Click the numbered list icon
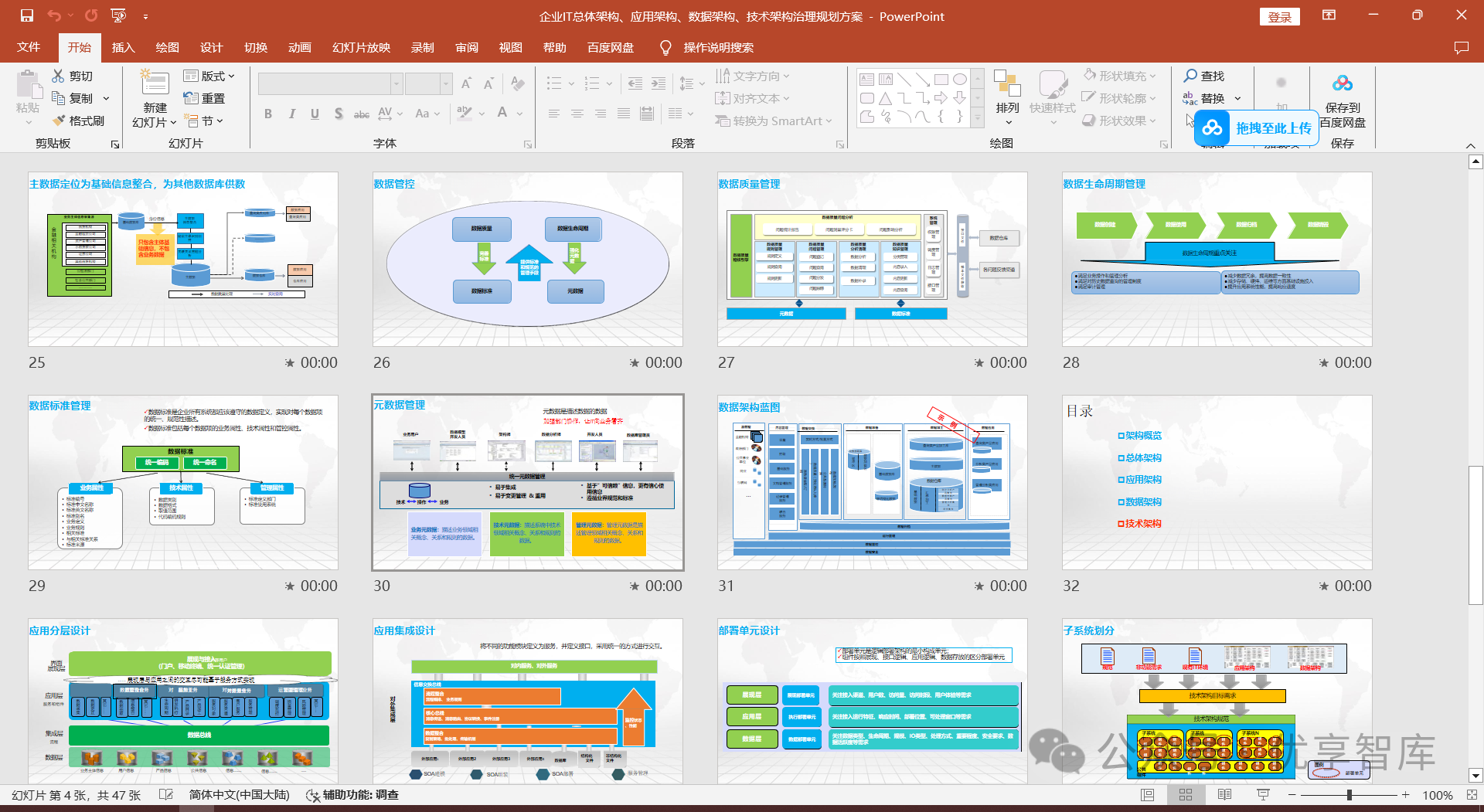Viewport: 1484px width, 812px height. (592, 83)
